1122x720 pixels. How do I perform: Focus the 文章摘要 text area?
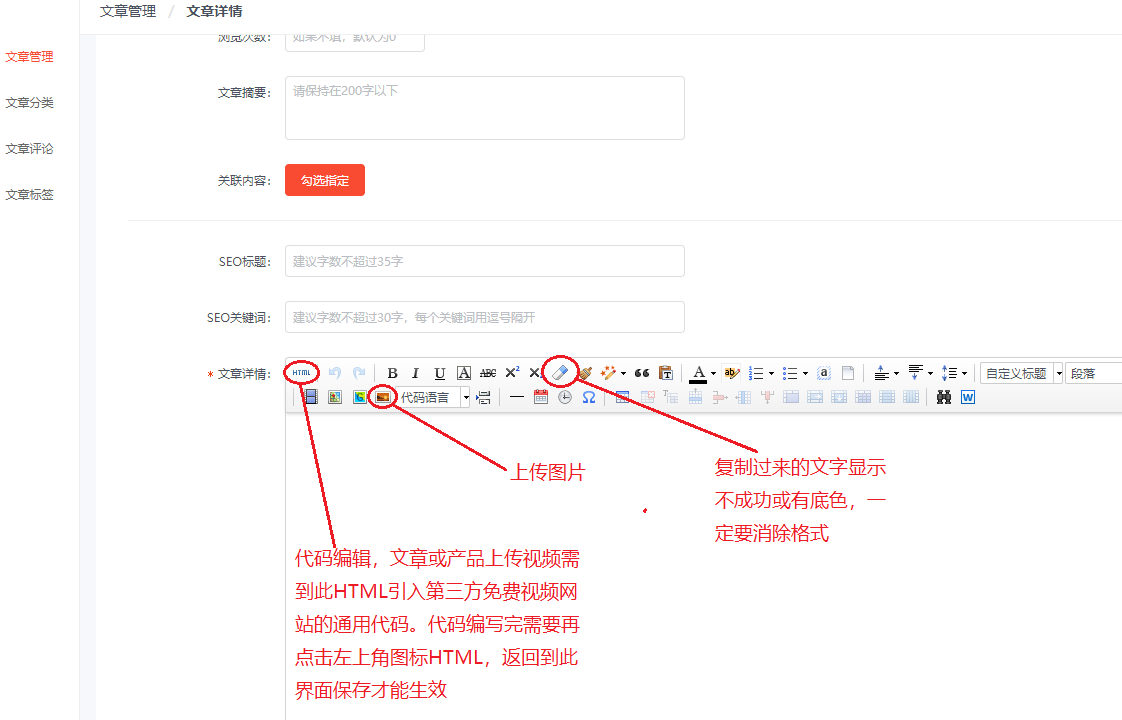[x=484, y=108]
